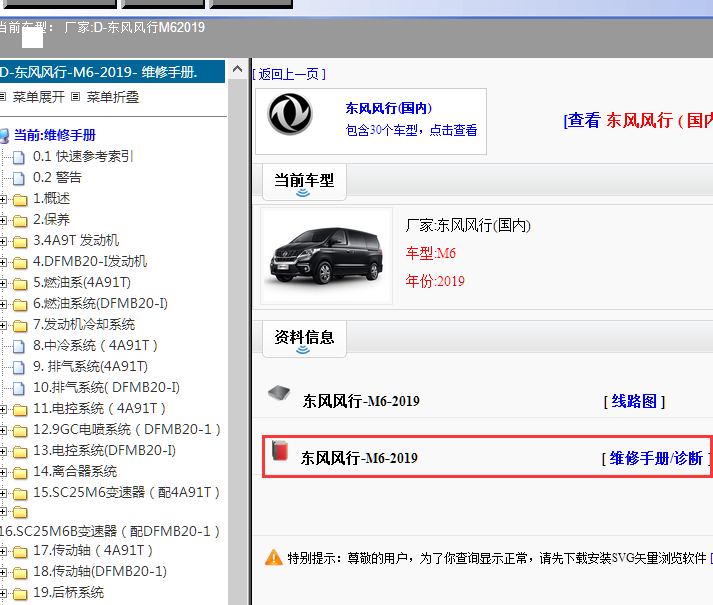The height and width of the screenshot is (605, 713).
Task: Open the 维修手册/诊断 link
Action: click(656, 458)
